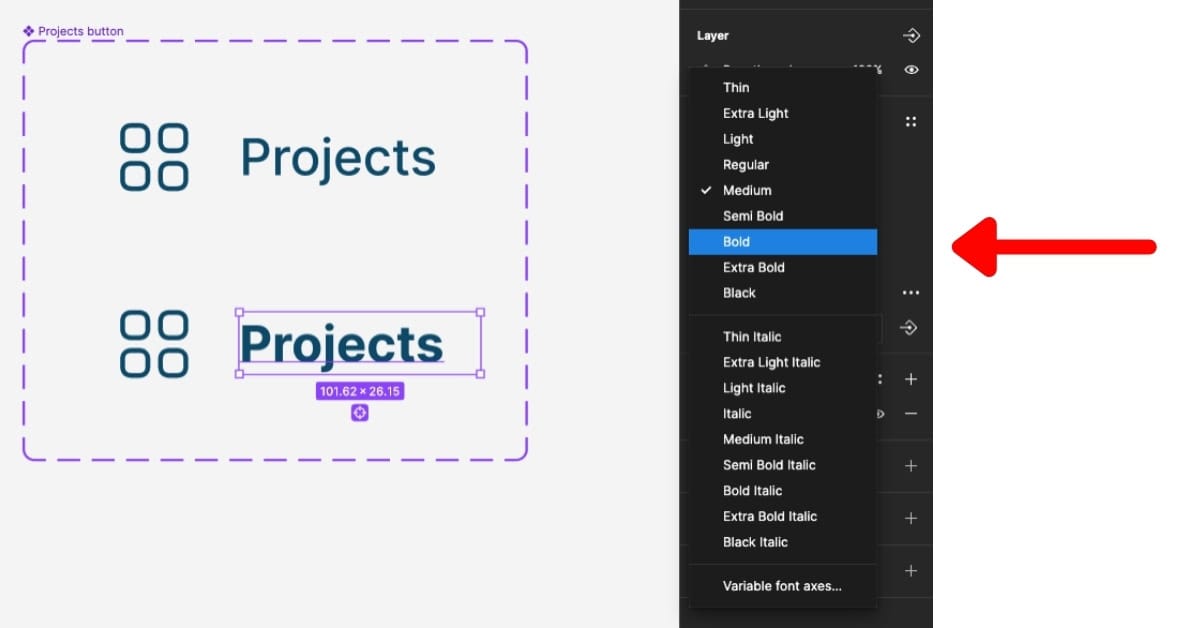1200x628 pixels.
Task: Add an effect with the plus icon
Action: coord(911,518)
